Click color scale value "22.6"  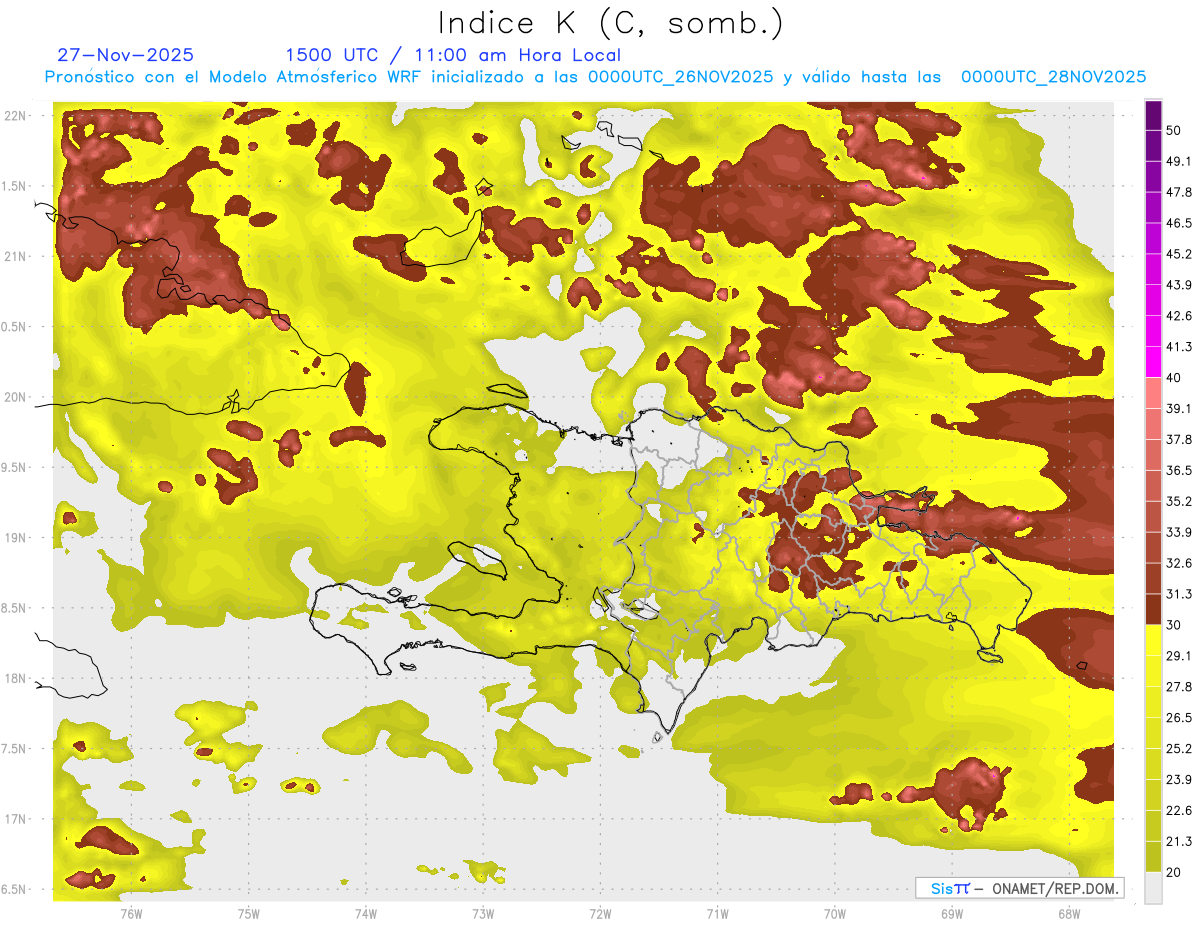(1178, 811)
